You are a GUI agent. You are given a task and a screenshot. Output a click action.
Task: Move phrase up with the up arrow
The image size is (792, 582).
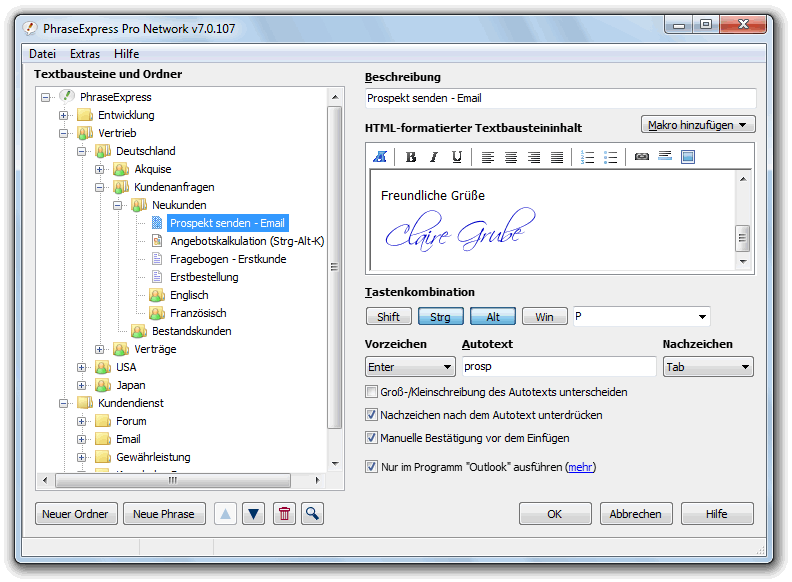tap(225, 514)
